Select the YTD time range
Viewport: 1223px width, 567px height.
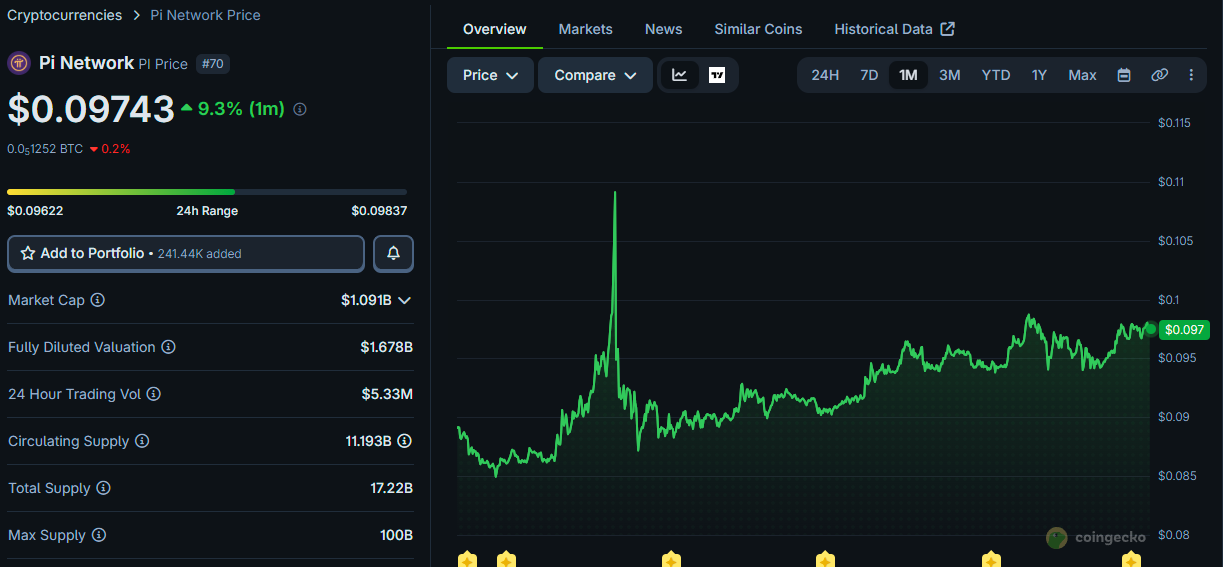(x=996, y=75)
